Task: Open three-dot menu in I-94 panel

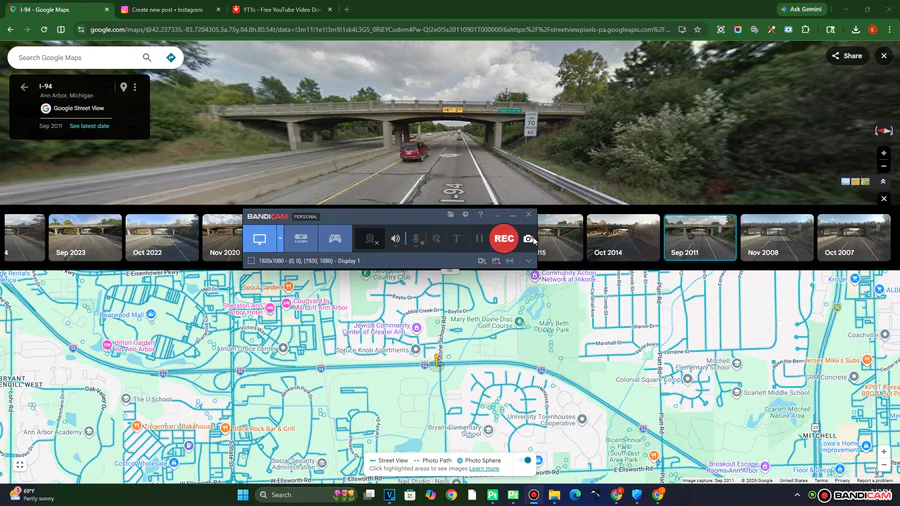Action: (135, 87)
